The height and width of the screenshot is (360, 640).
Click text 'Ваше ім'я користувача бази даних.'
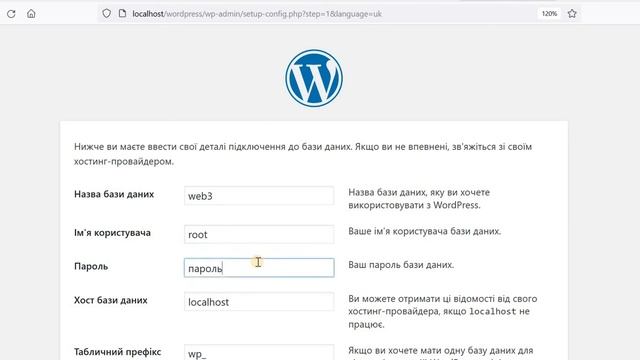click(x=424, y=231)
